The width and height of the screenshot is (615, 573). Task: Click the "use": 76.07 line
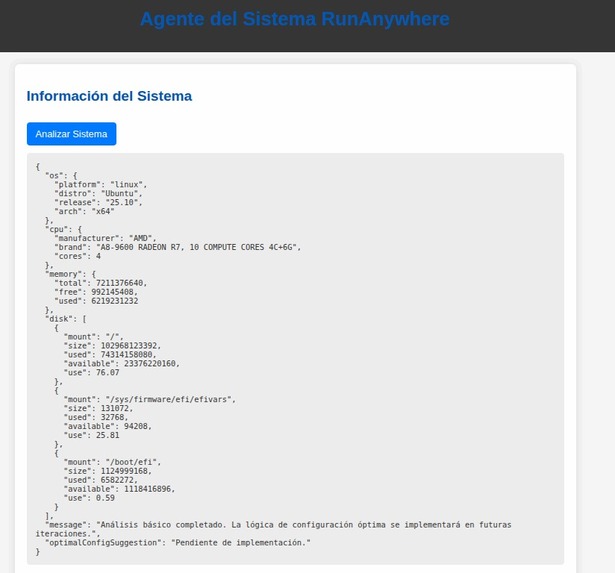point(91,373)
